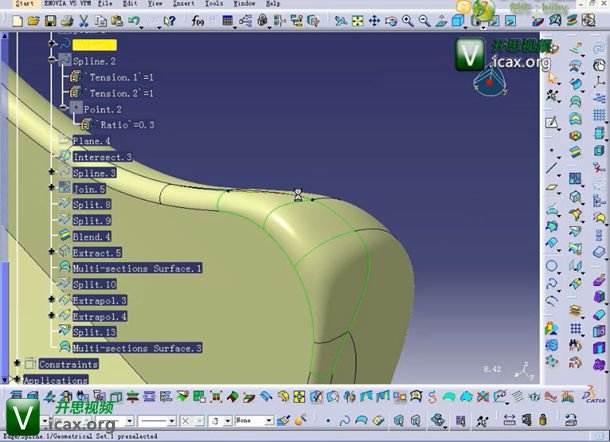This screenshot has height=442, width=610.
Task: Open the line type None dropdown
Action: pos(253,421)
